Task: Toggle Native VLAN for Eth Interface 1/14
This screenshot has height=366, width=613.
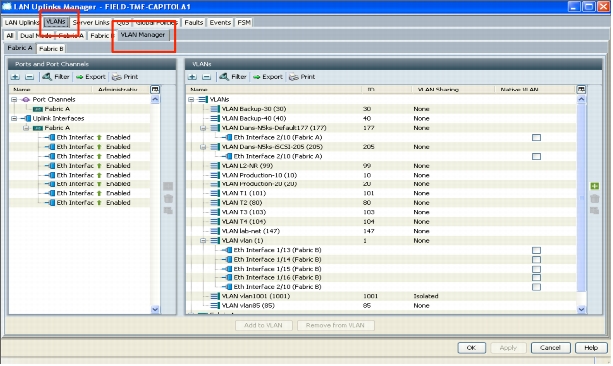Action: 536,260
